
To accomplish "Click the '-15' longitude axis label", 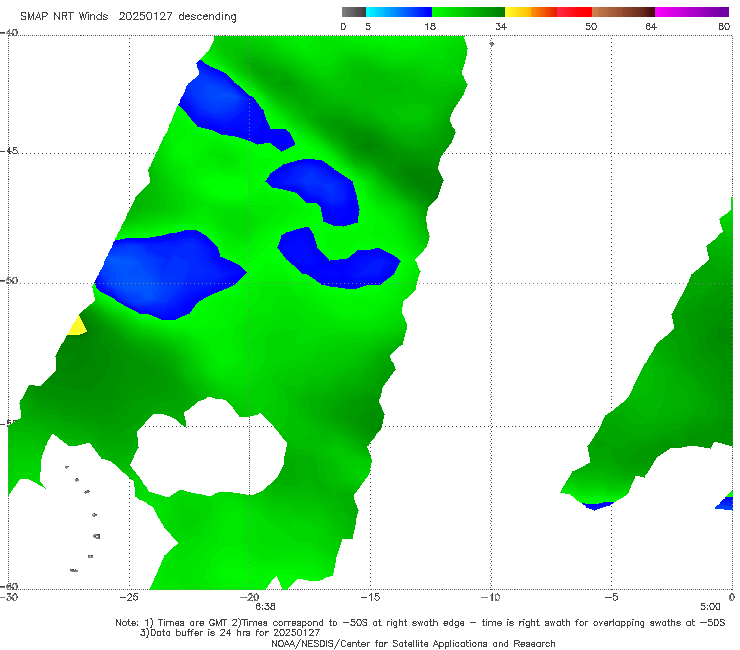I will [x=370, y=597].
